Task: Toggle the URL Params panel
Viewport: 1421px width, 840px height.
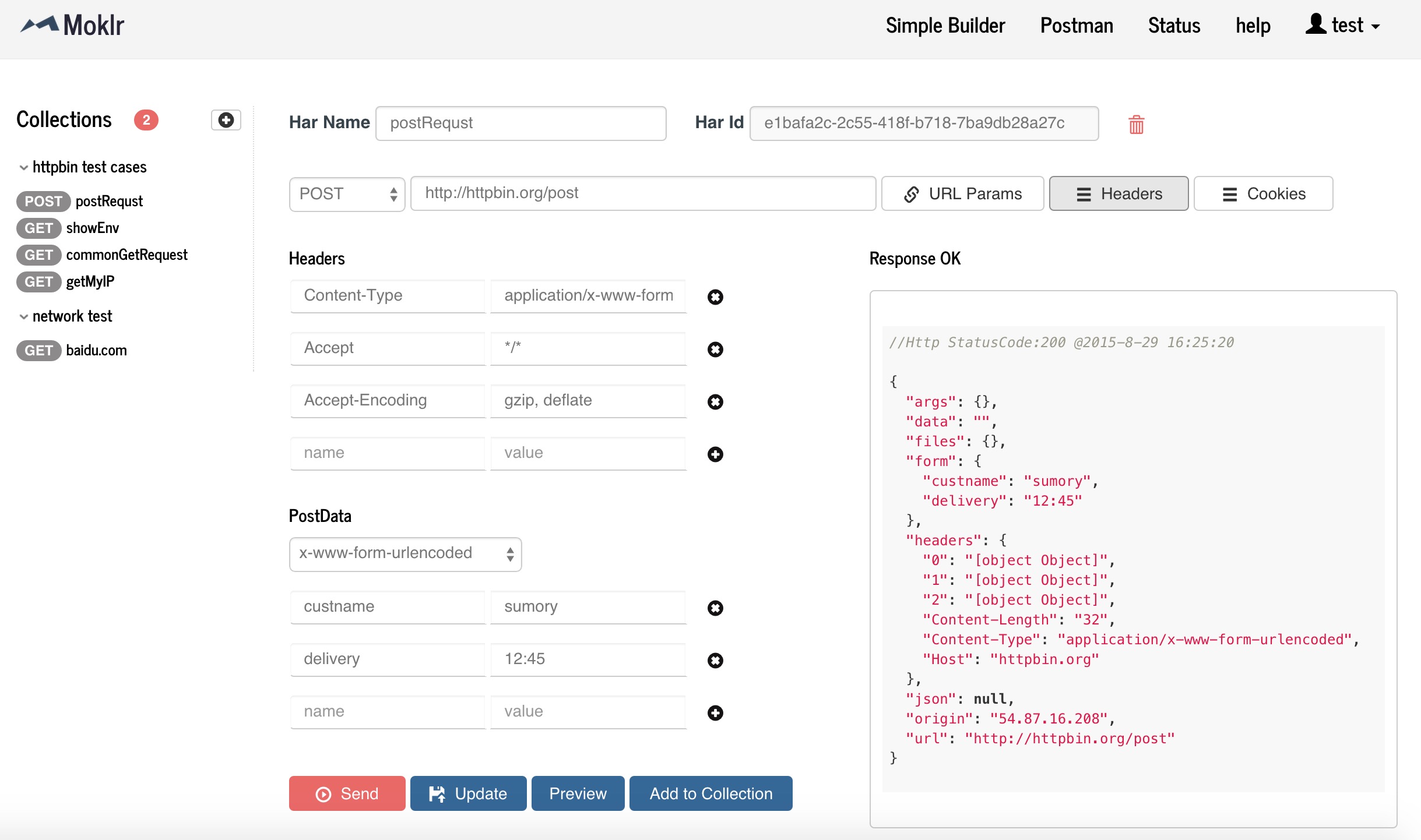Action: tap(962, 194)
